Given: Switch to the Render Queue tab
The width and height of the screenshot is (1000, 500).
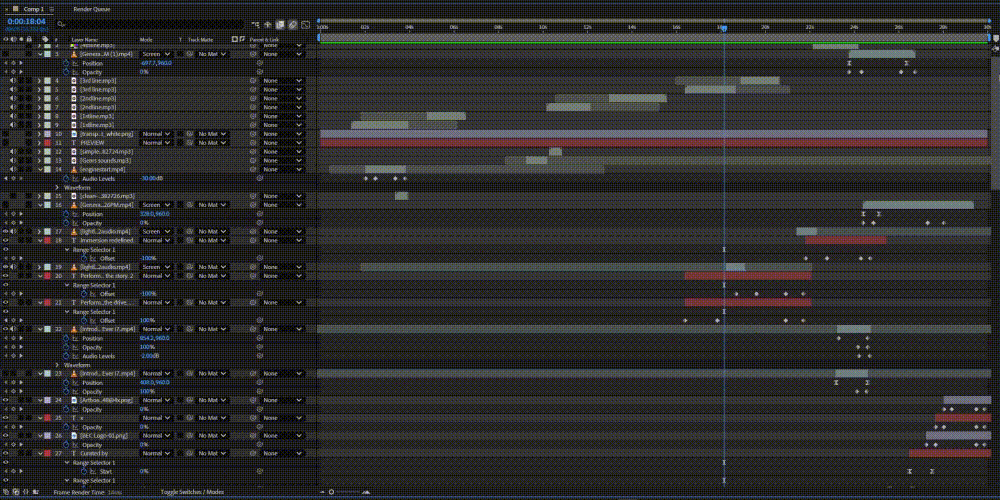Looking at the screenshot, I should [x=89, y=7].
